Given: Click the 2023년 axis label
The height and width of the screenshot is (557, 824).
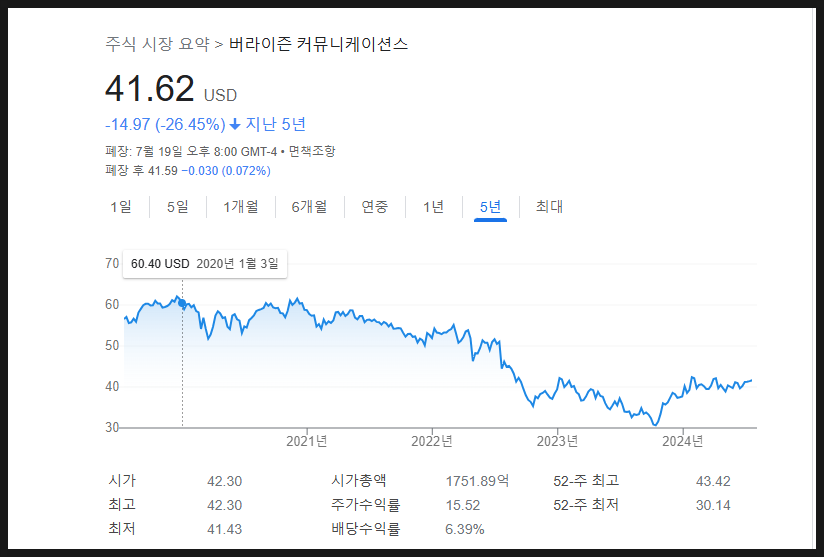Looking at the screenshot, I should tap(558, 441).
